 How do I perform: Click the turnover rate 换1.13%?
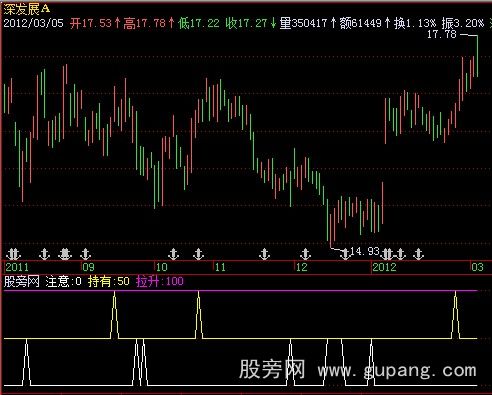click(415, 23)
